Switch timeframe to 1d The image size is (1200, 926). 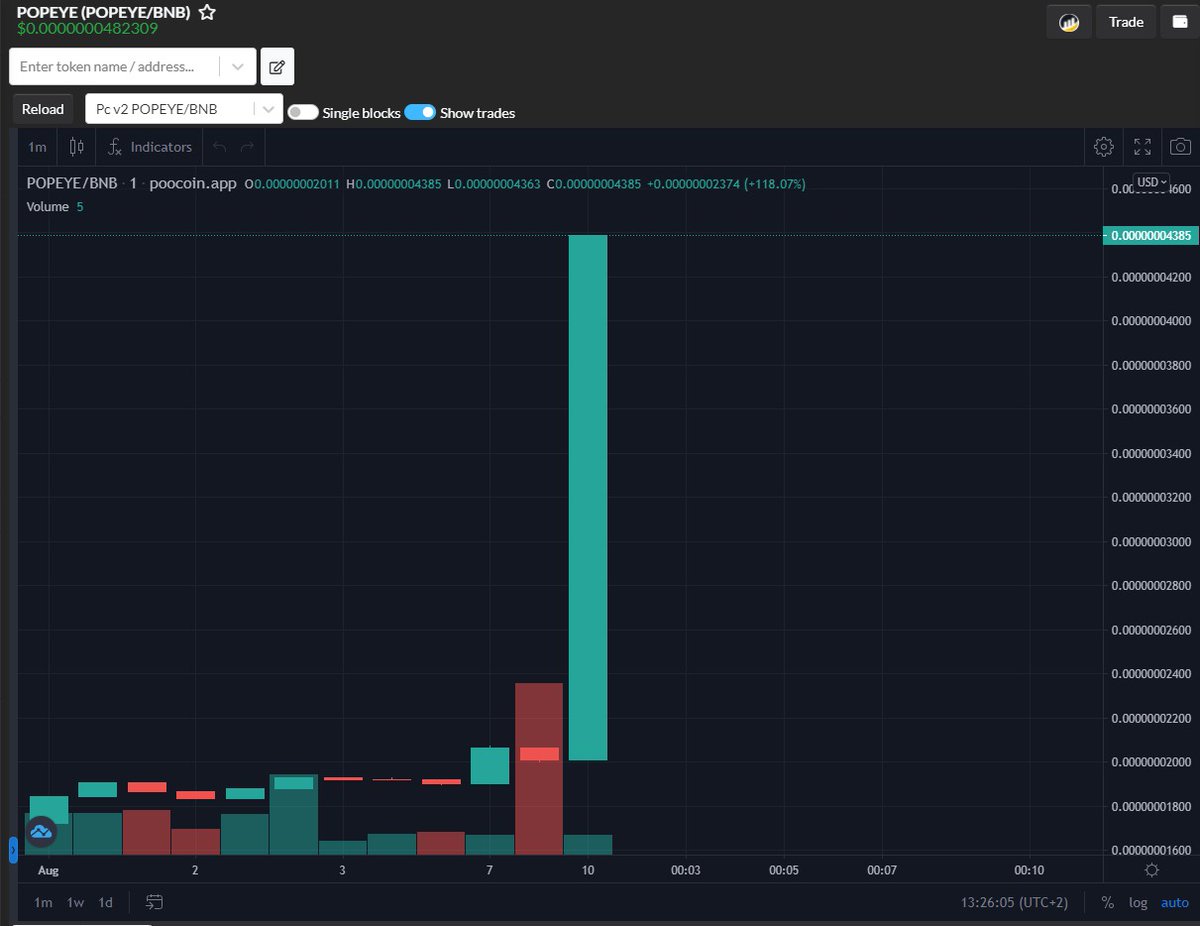(x=105, y=902)
